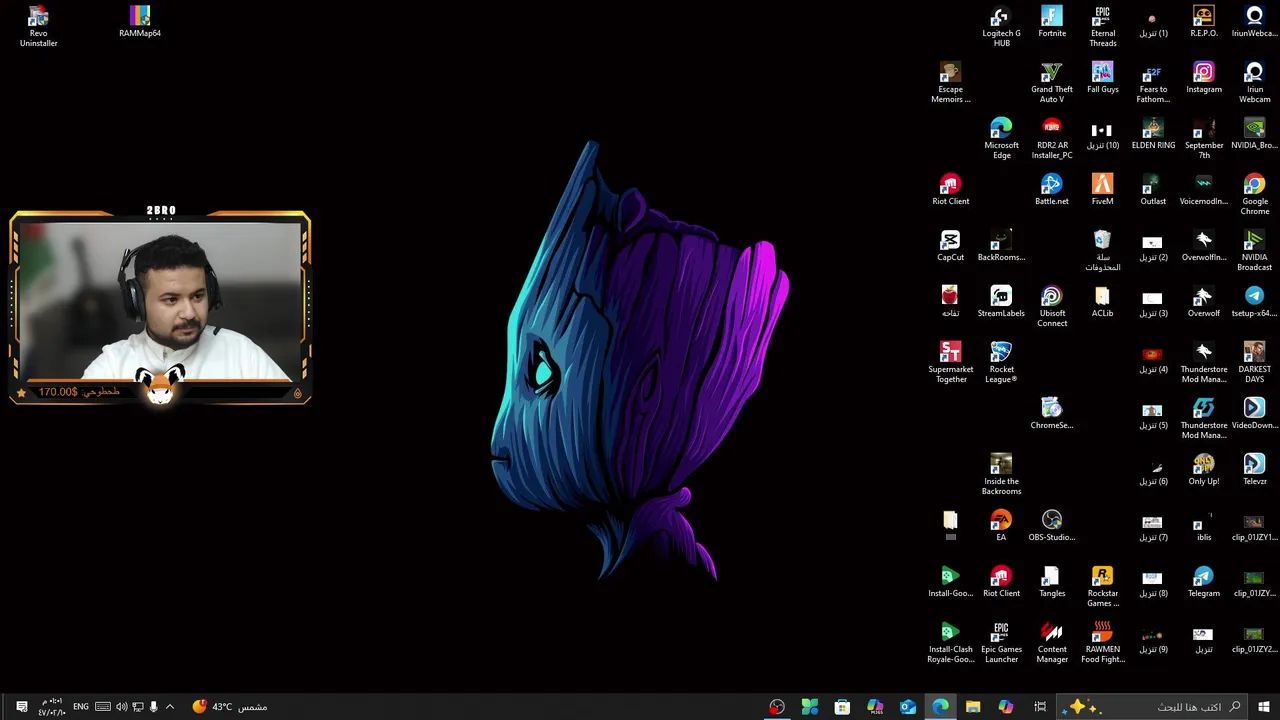Select RDR2 AR Installer_PC icon

(1052, 139)
